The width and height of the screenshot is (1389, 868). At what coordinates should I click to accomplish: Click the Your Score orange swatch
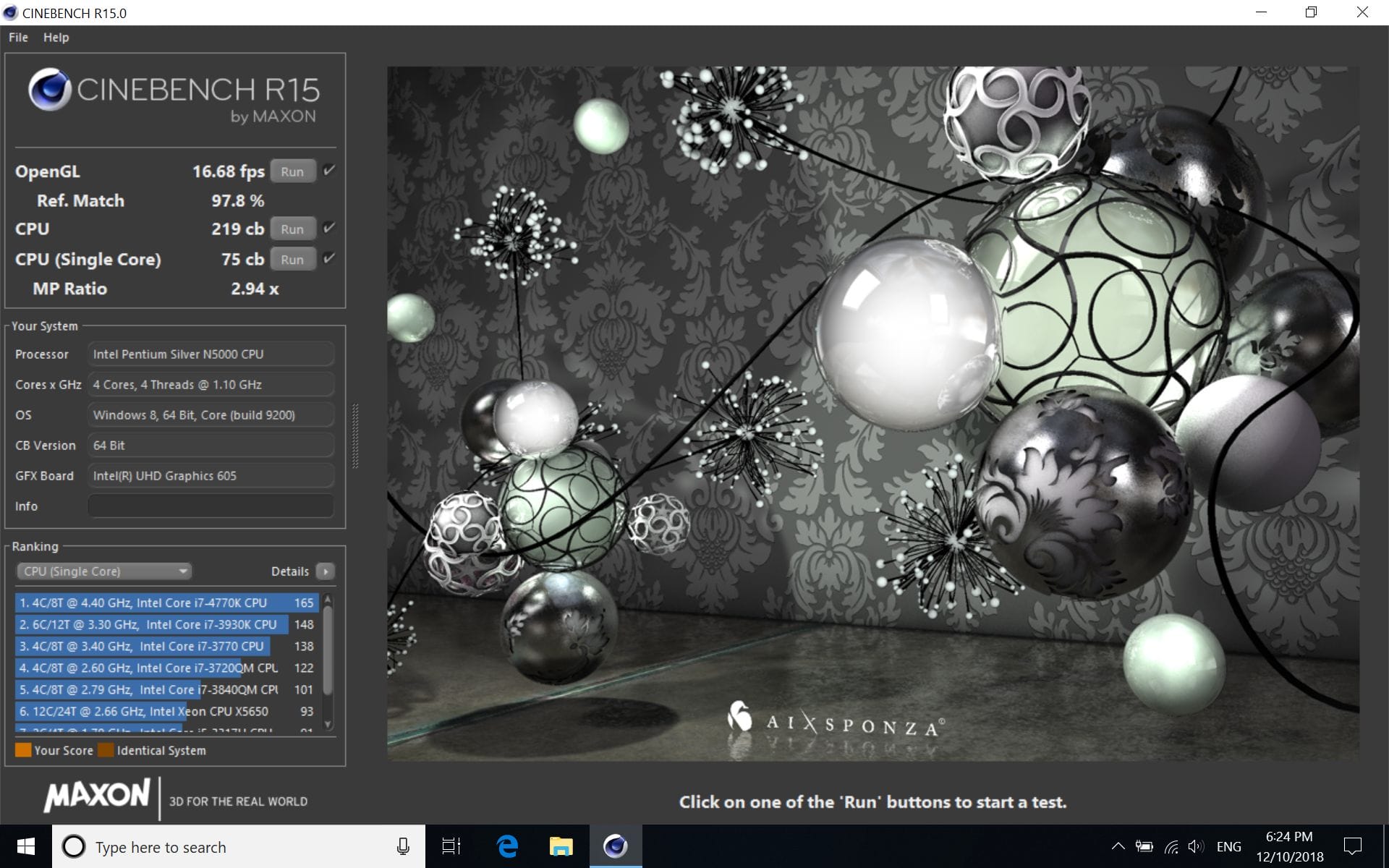tap(23, 750)
